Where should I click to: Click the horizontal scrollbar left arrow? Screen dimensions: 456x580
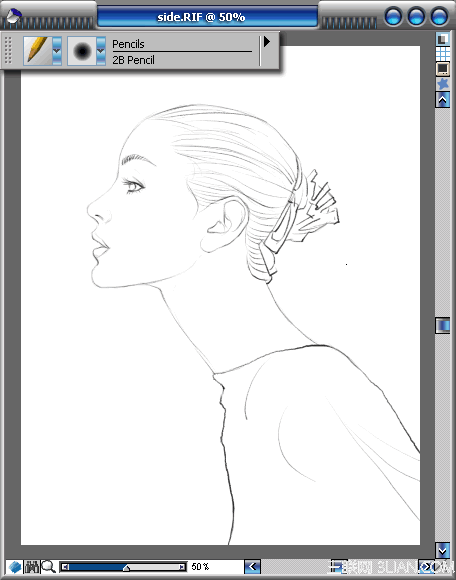point(253,567)
